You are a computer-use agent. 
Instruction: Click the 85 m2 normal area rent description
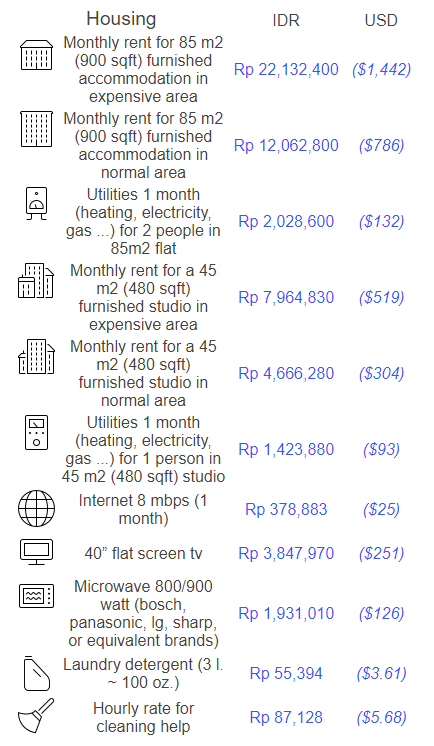(143, 145)
